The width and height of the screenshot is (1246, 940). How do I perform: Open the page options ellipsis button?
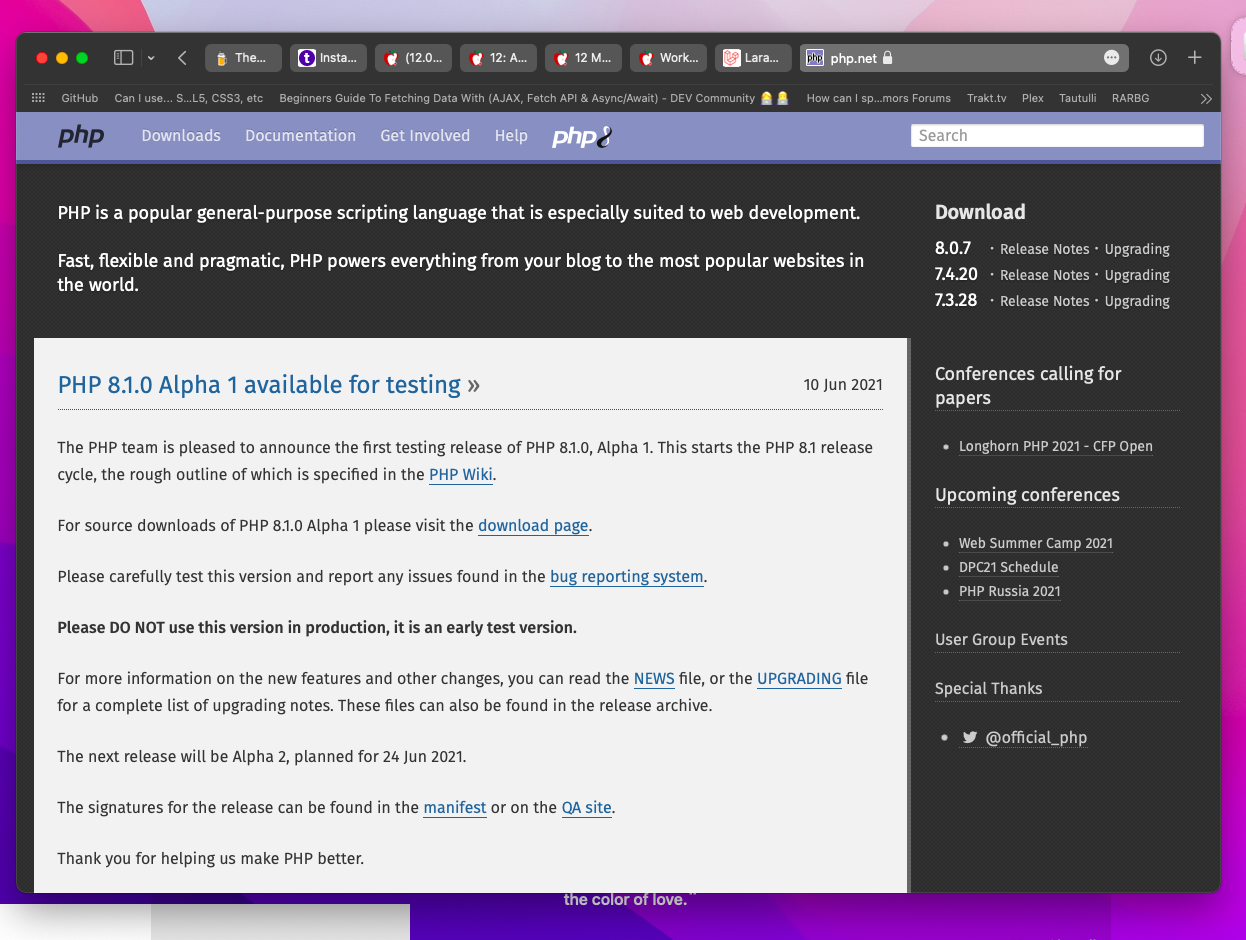[1111, 58]
